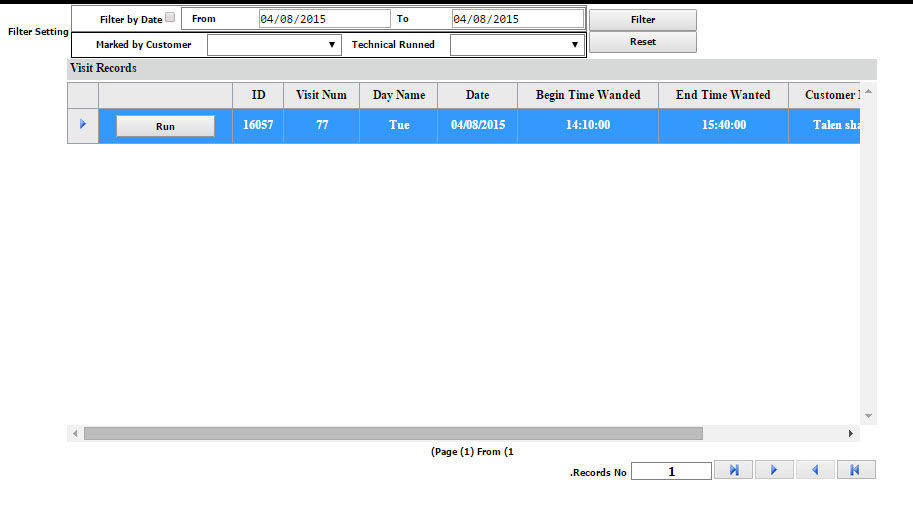Click the row selector arrow for record 16057
The image size is (913, 510).
82,125
